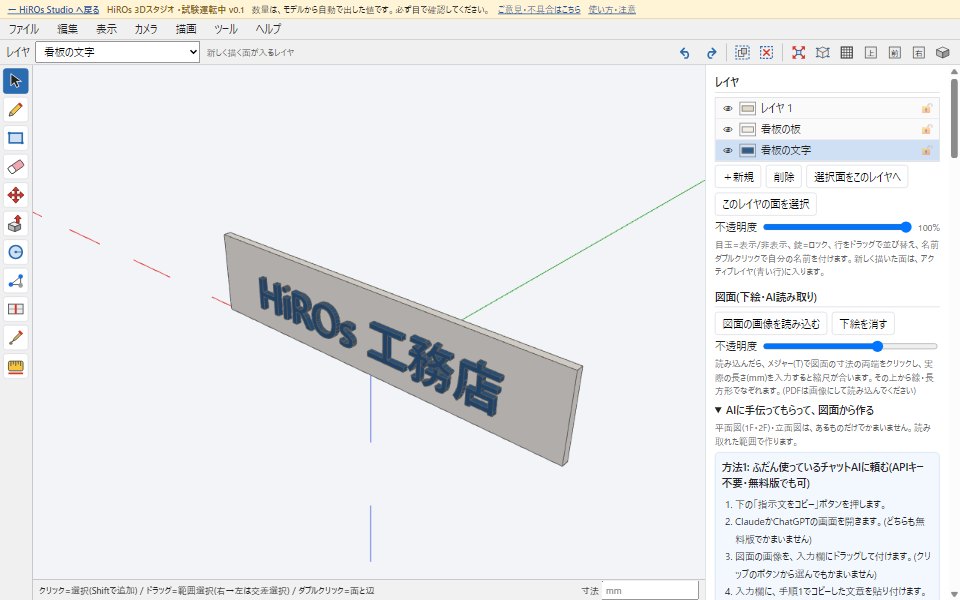The image size is (960, 600).
Task: Undo the last action
Action: (684, 53)
